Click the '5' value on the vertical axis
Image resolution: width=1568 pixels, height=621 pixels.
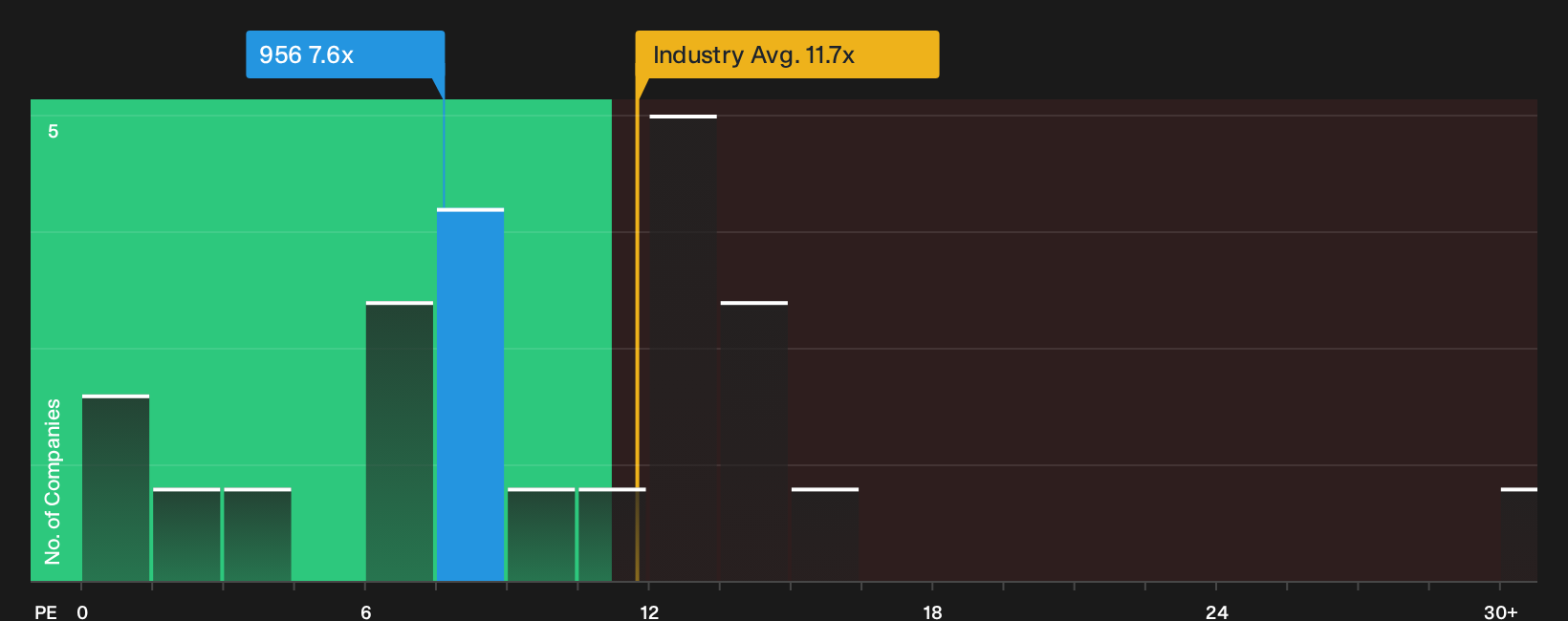(54, 131)
